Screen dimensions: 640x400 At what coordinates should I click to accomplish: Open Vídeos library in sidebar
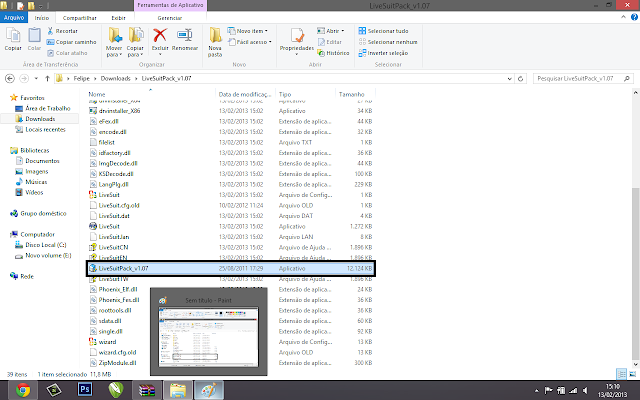(x=29, y=192)
